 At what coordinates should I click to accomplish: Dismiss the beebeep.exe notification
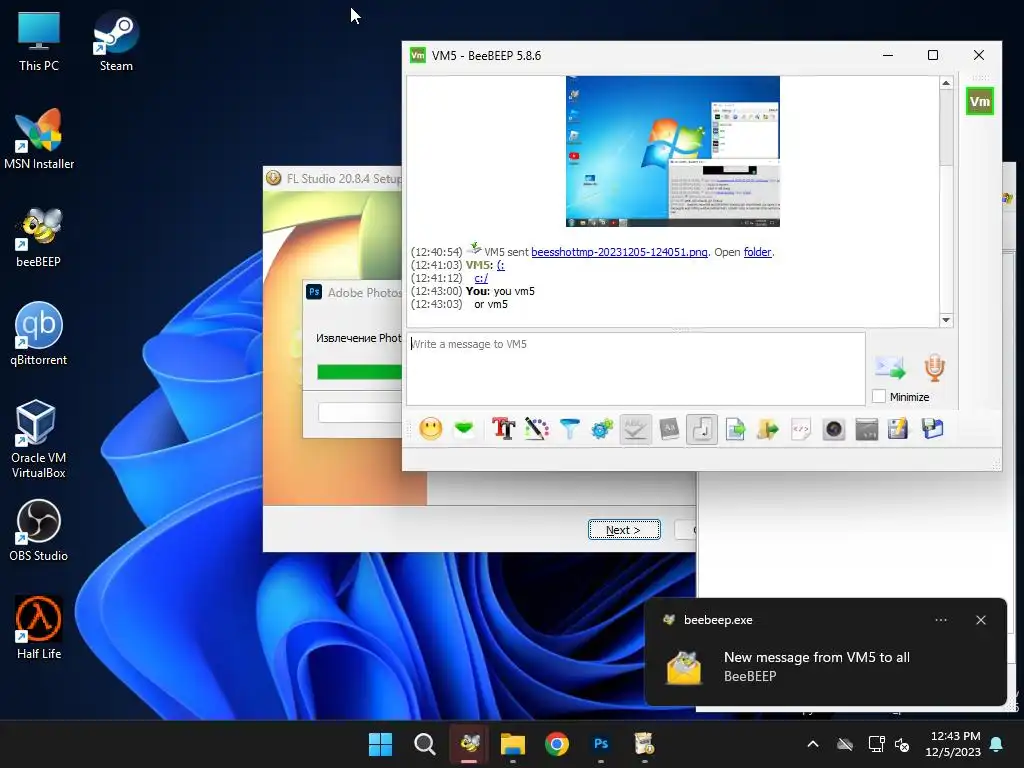(x=980, y=620)
